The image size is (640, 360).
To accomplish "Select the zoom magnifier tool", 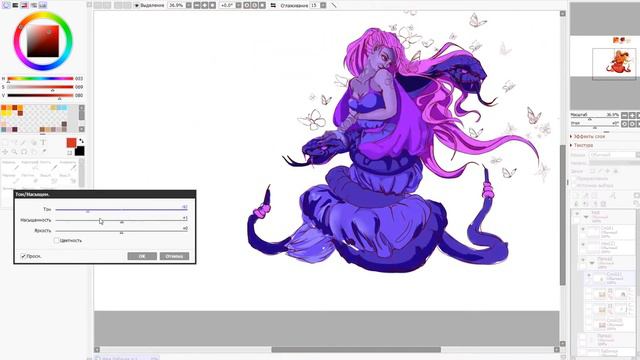I will (x=15, y=152).
